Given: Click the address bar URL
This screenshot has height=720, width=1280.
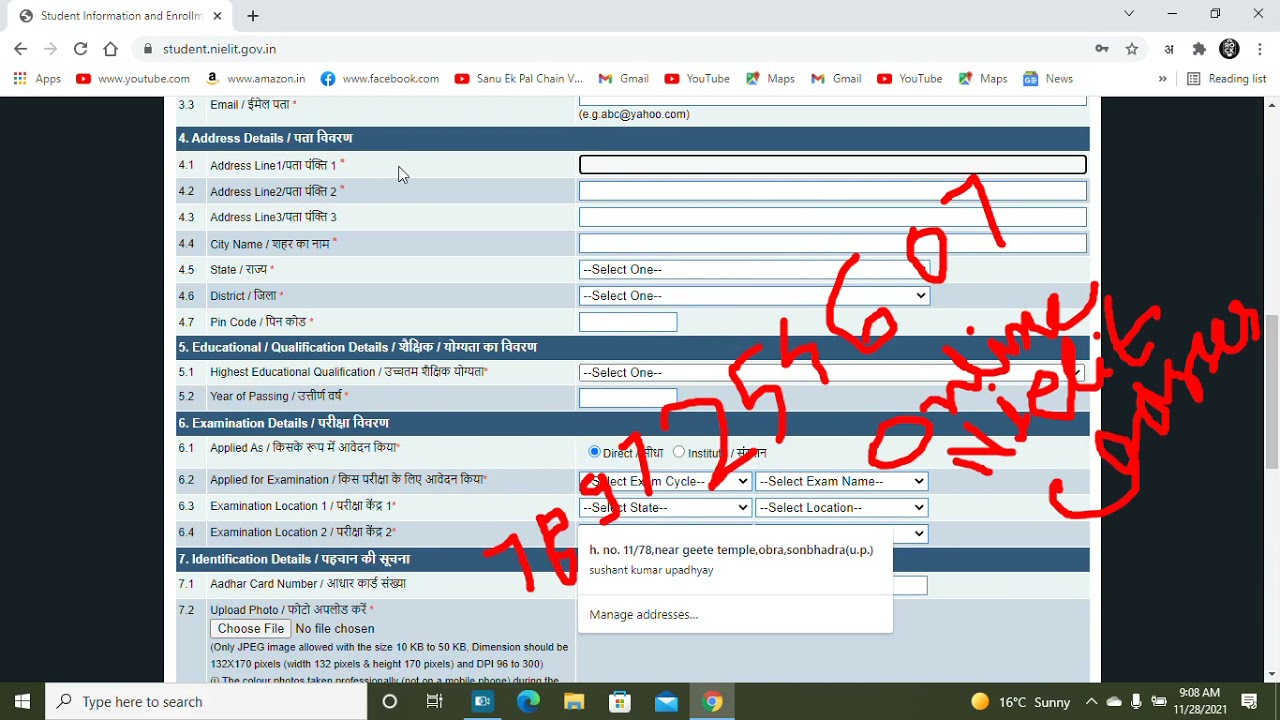Looking at the screenshot, I should [219, 49].
